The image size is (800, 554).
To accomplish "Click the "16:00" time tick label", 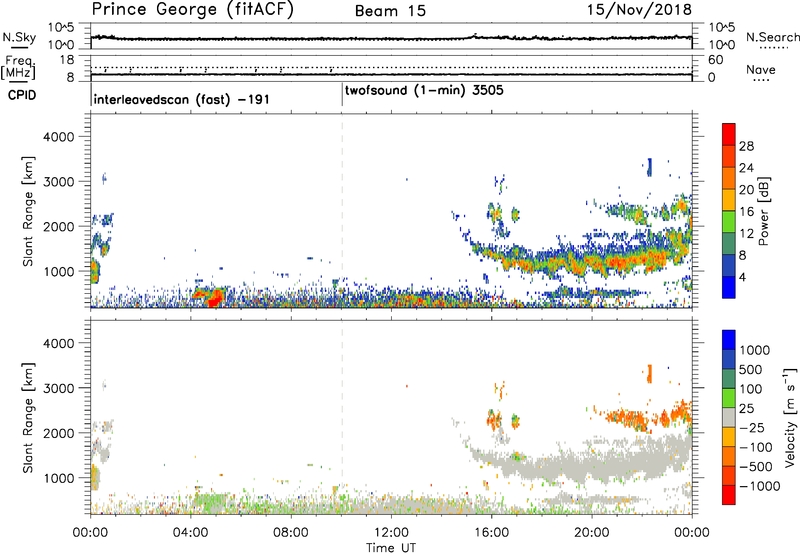I will pos(491,533).
